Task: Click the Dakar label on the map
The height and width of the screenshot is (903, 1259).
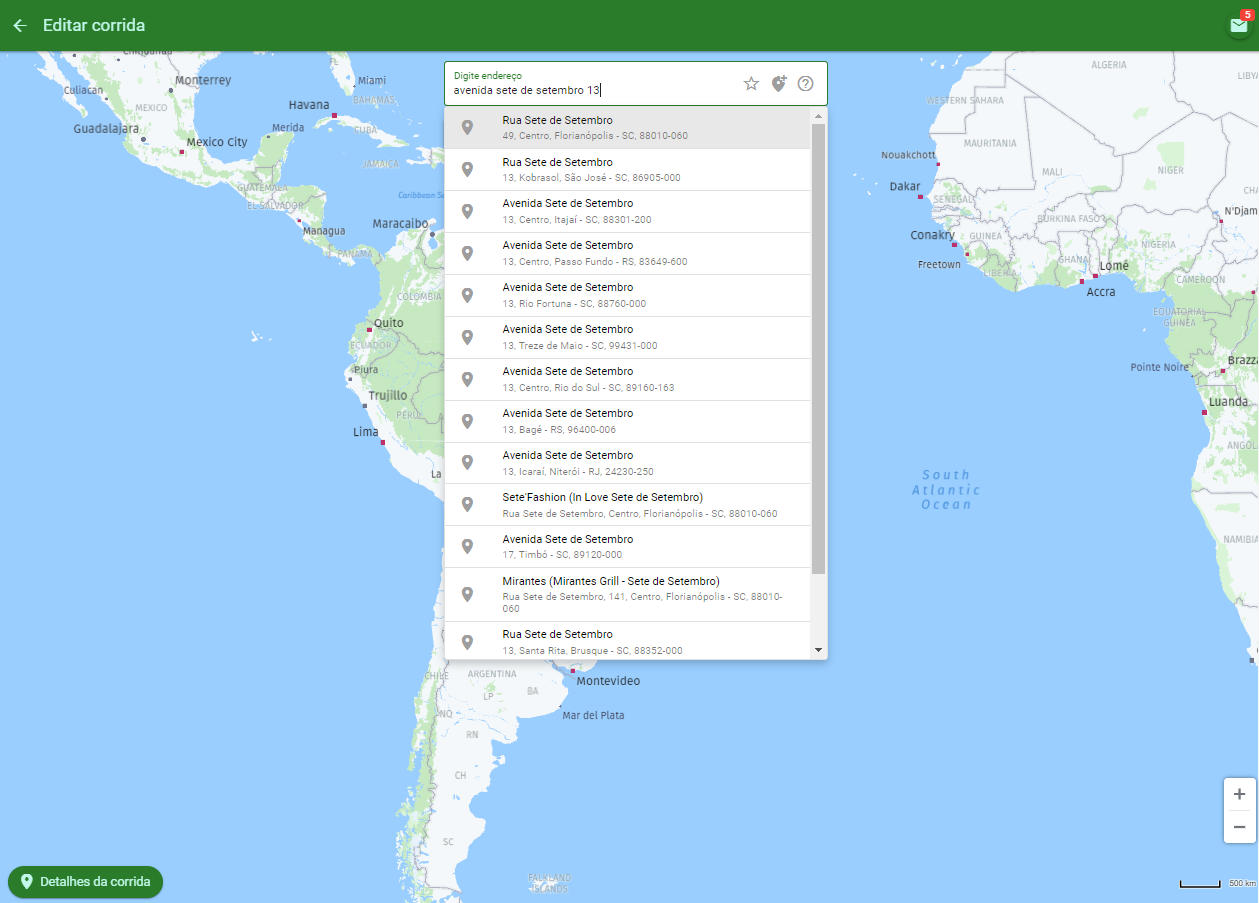Action: pyautogui.click(x=905, y=186)
